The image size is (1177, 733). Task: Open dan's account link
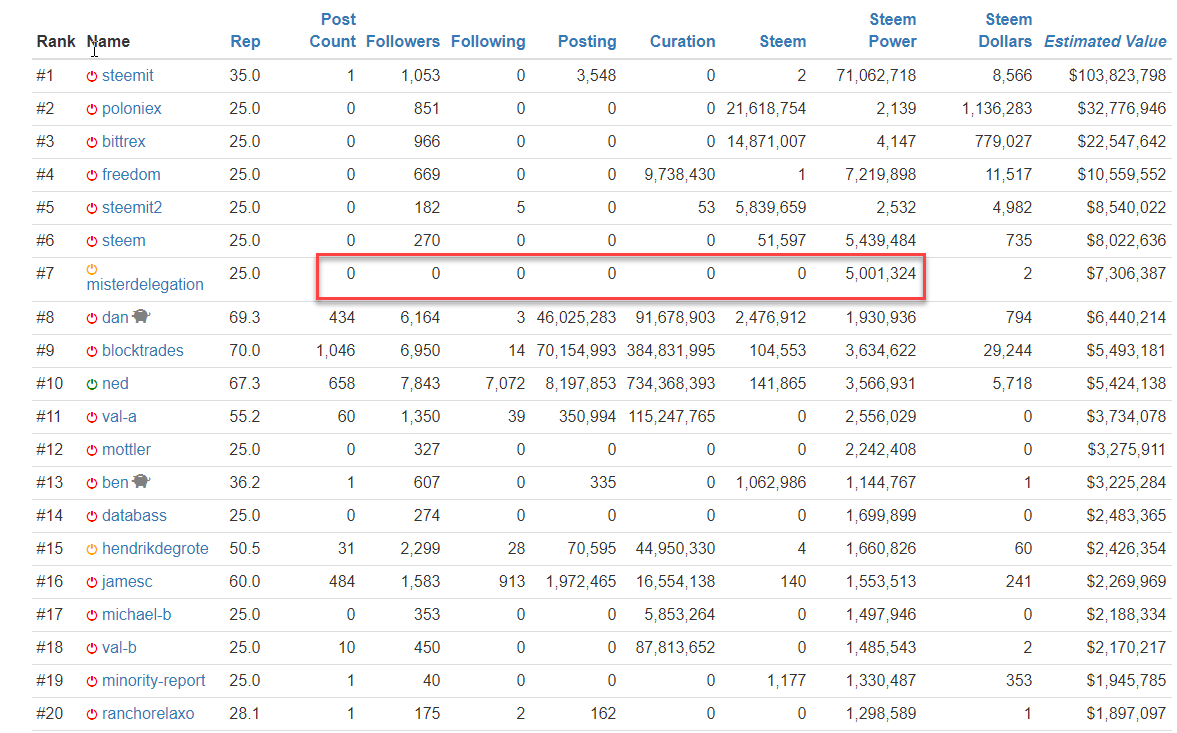pos(115,318)
